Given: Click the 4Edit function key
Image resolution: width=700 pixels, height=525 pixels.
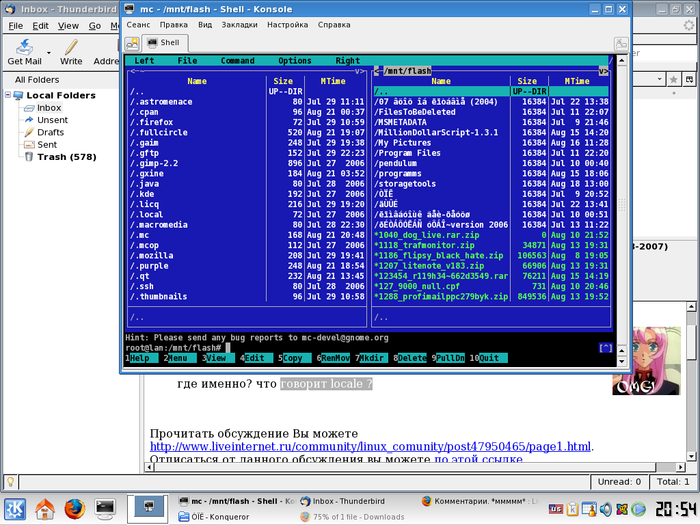Looking at the screenshot, I should (257, 358).
